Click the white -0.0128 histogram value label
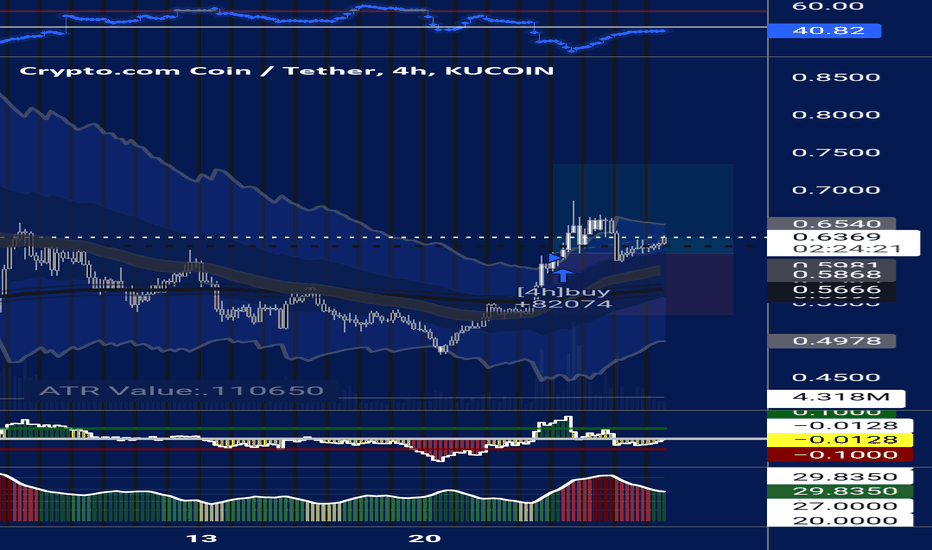932x550 pixels. (x=840, y=426)
